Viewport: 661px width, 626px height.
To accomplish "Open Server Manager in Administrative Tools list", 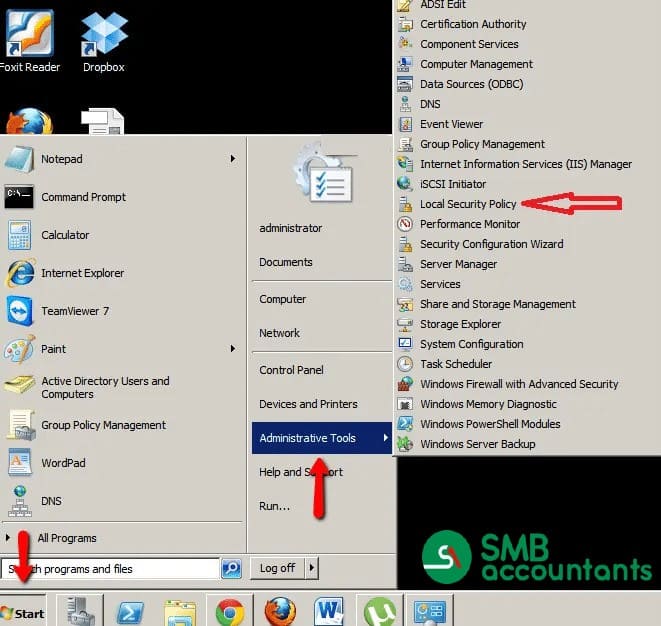I will pos(458,264).
